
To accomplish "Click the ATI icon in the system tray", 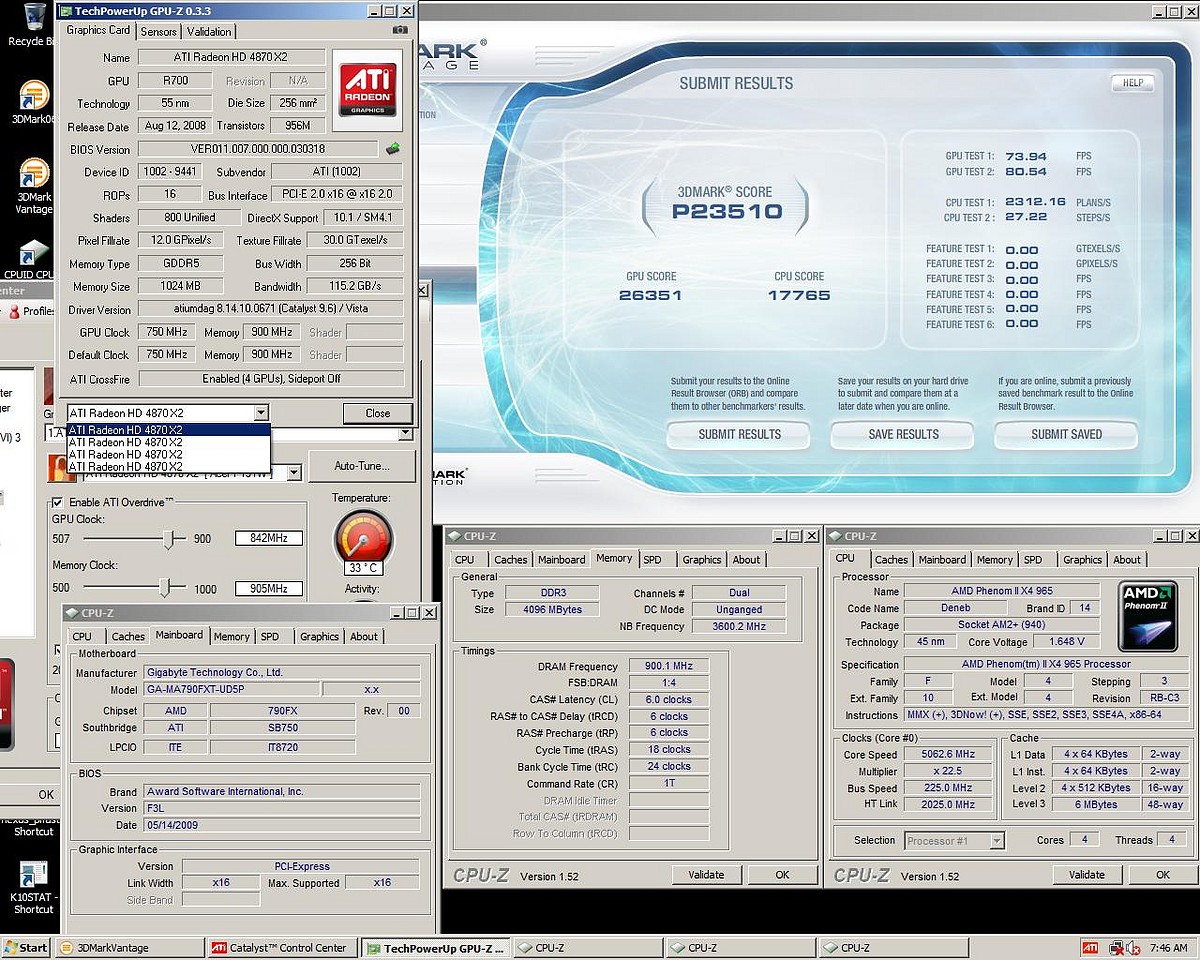I will pos(1090,948).
